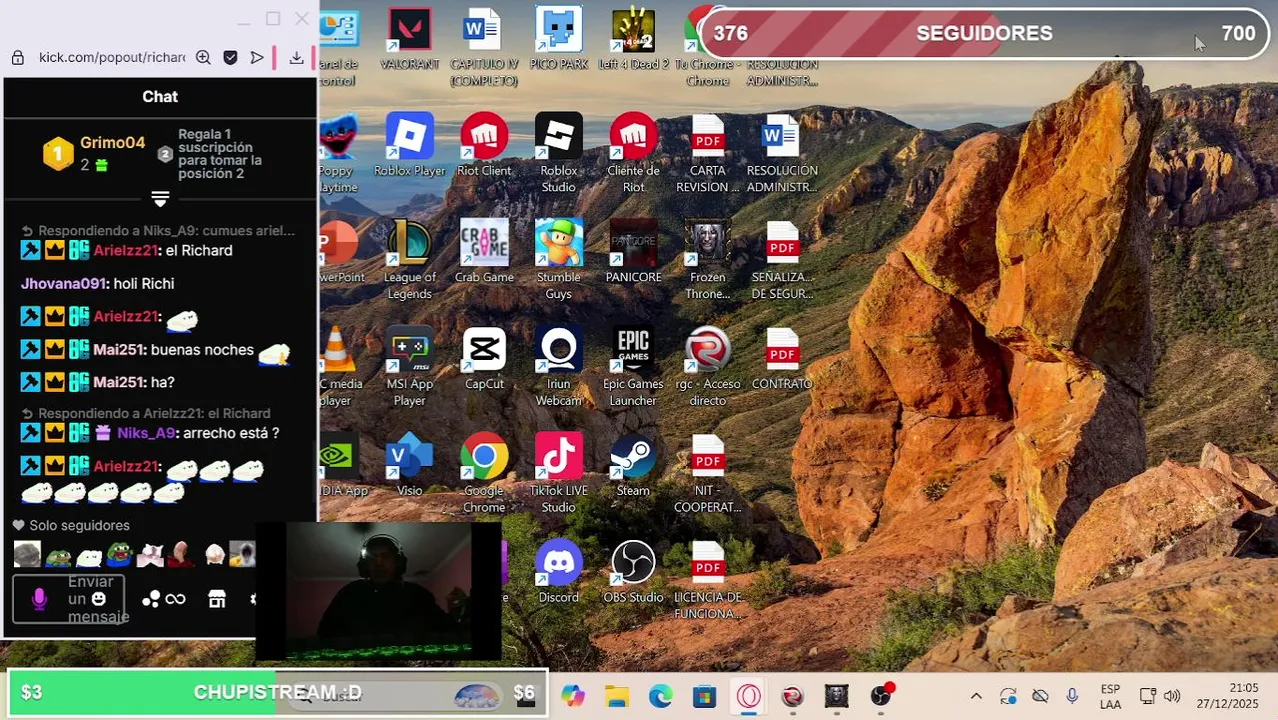Open Copilot from the taskbar

pyautogui.click(x=573, y=696)
